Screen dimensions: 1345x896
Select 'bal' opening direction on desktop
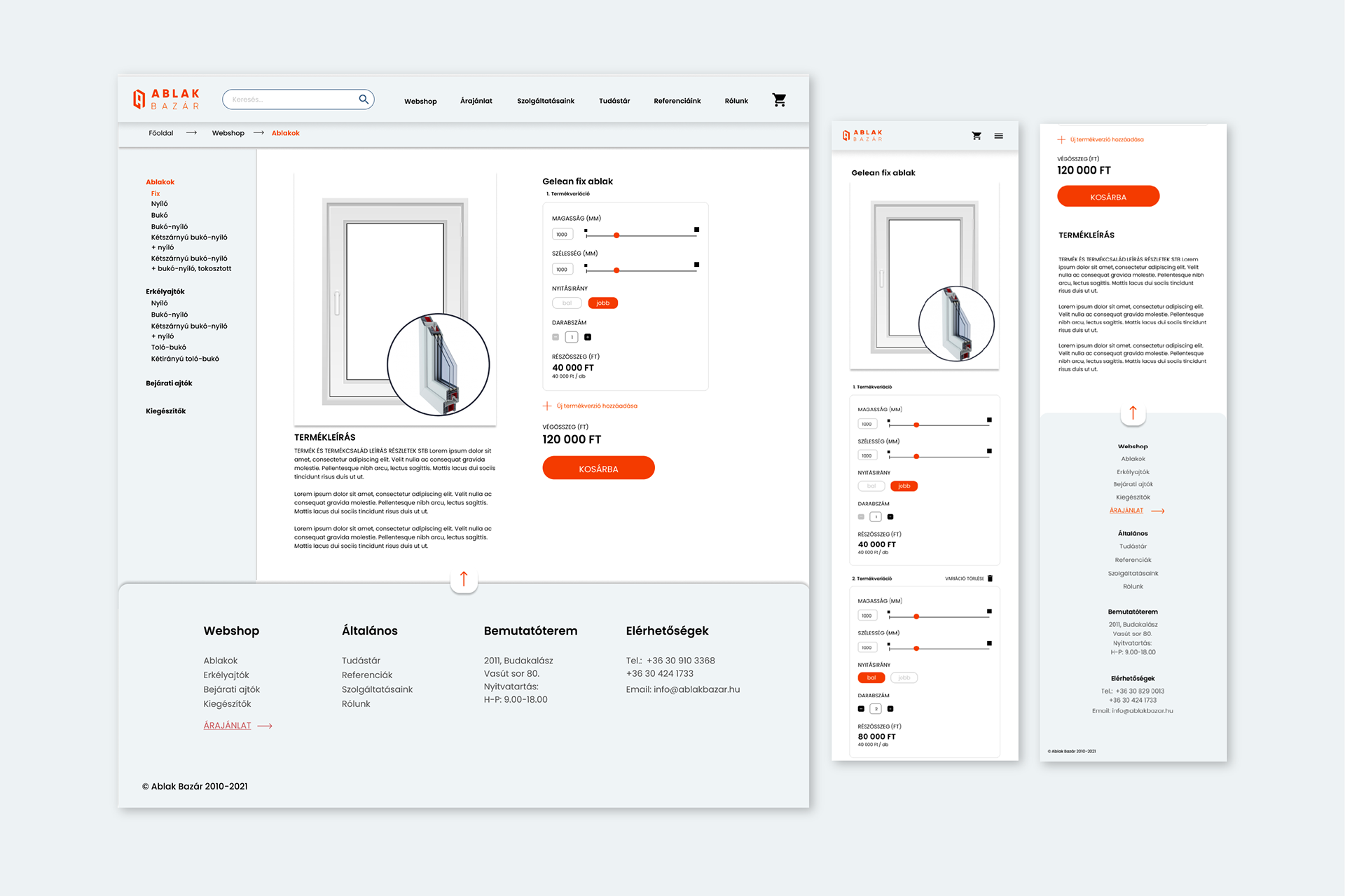567,303
